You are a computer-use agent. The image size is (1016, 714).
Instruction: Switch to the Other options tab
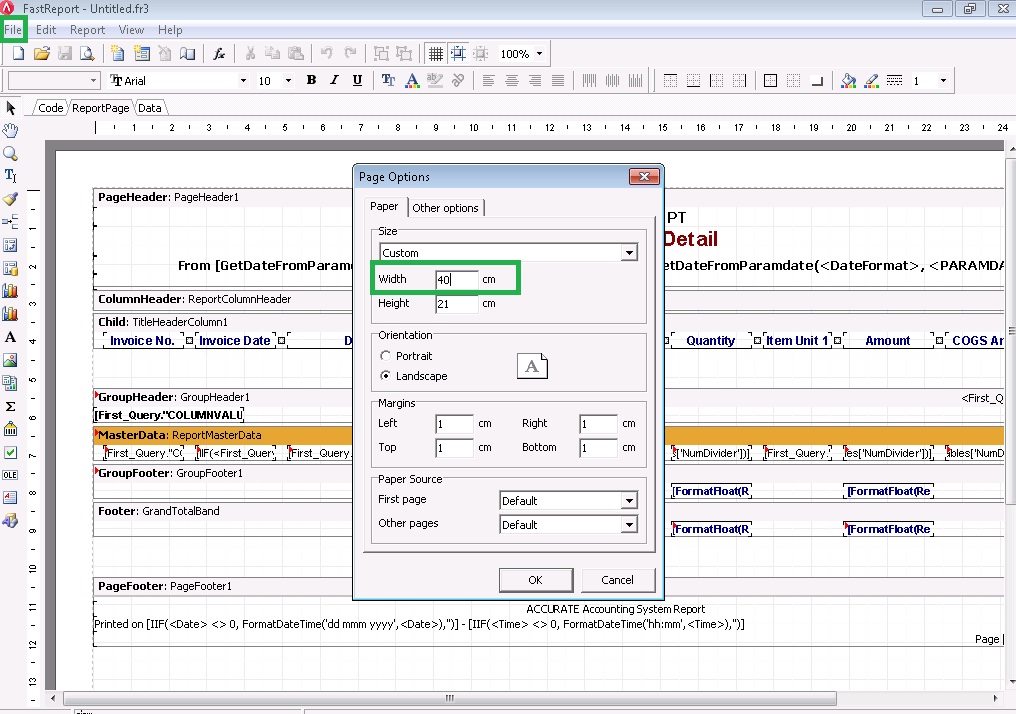click(446, 208)
